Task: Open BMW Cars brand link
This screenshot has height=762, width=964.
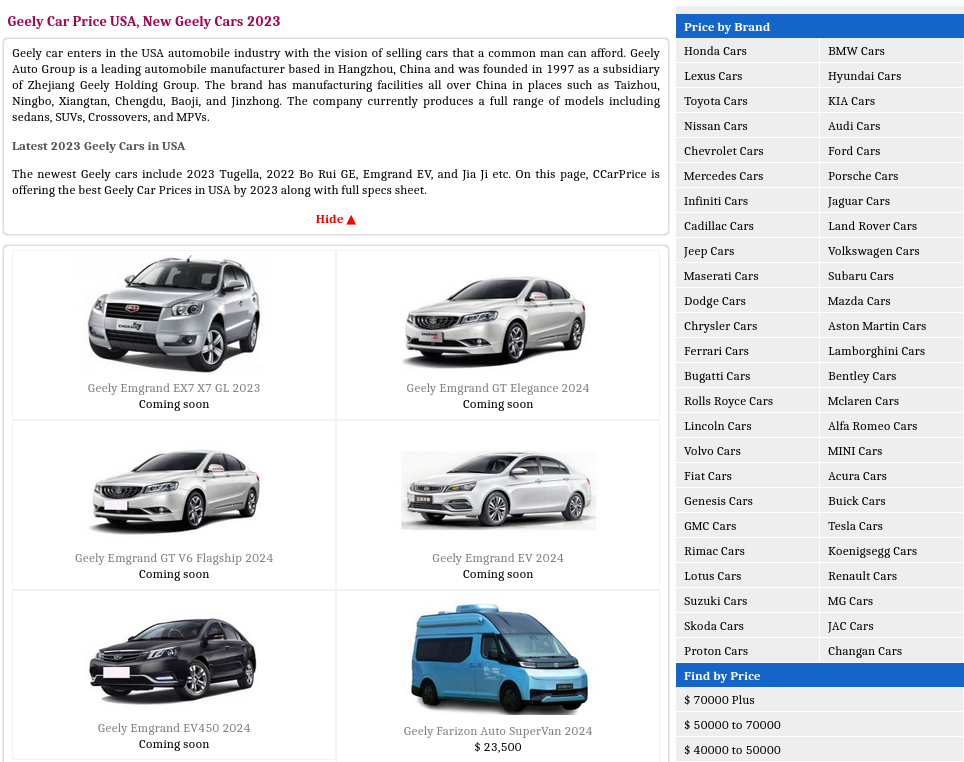Action: point(856,51)
